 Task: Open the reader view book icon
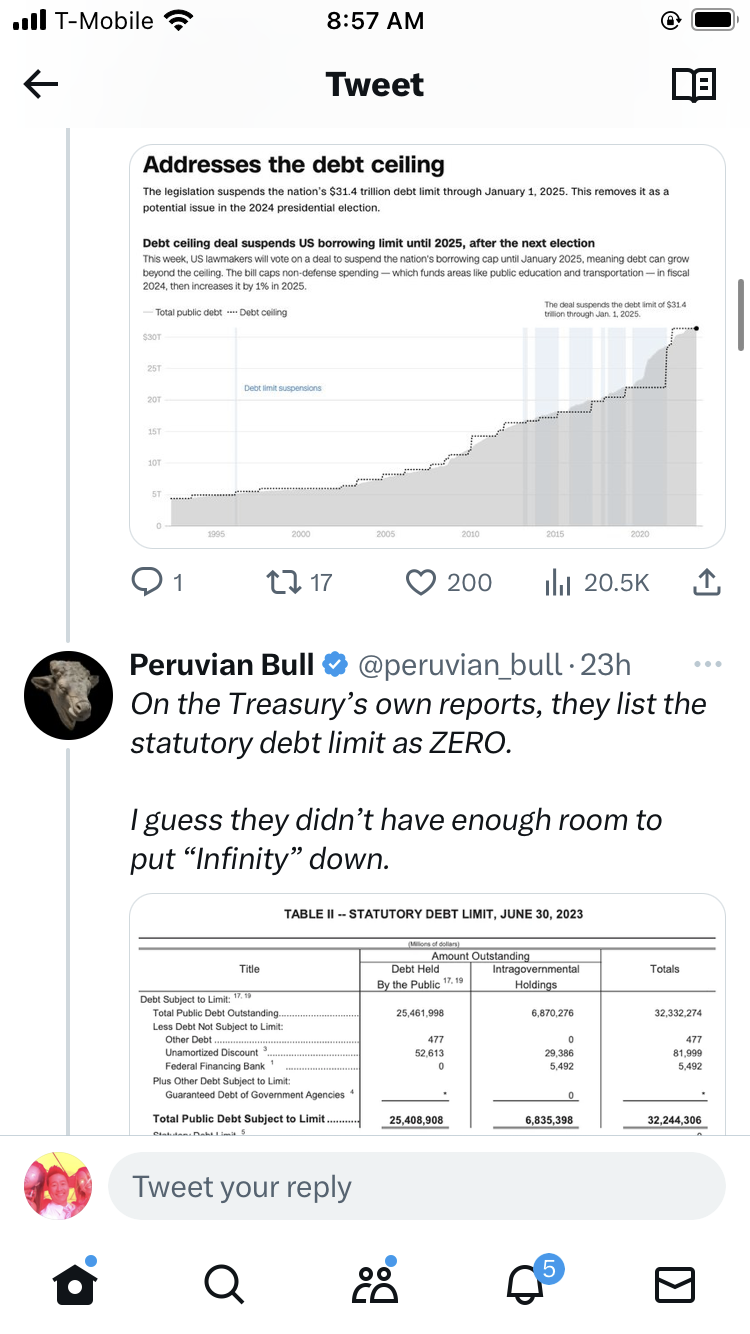pos(693,85)
